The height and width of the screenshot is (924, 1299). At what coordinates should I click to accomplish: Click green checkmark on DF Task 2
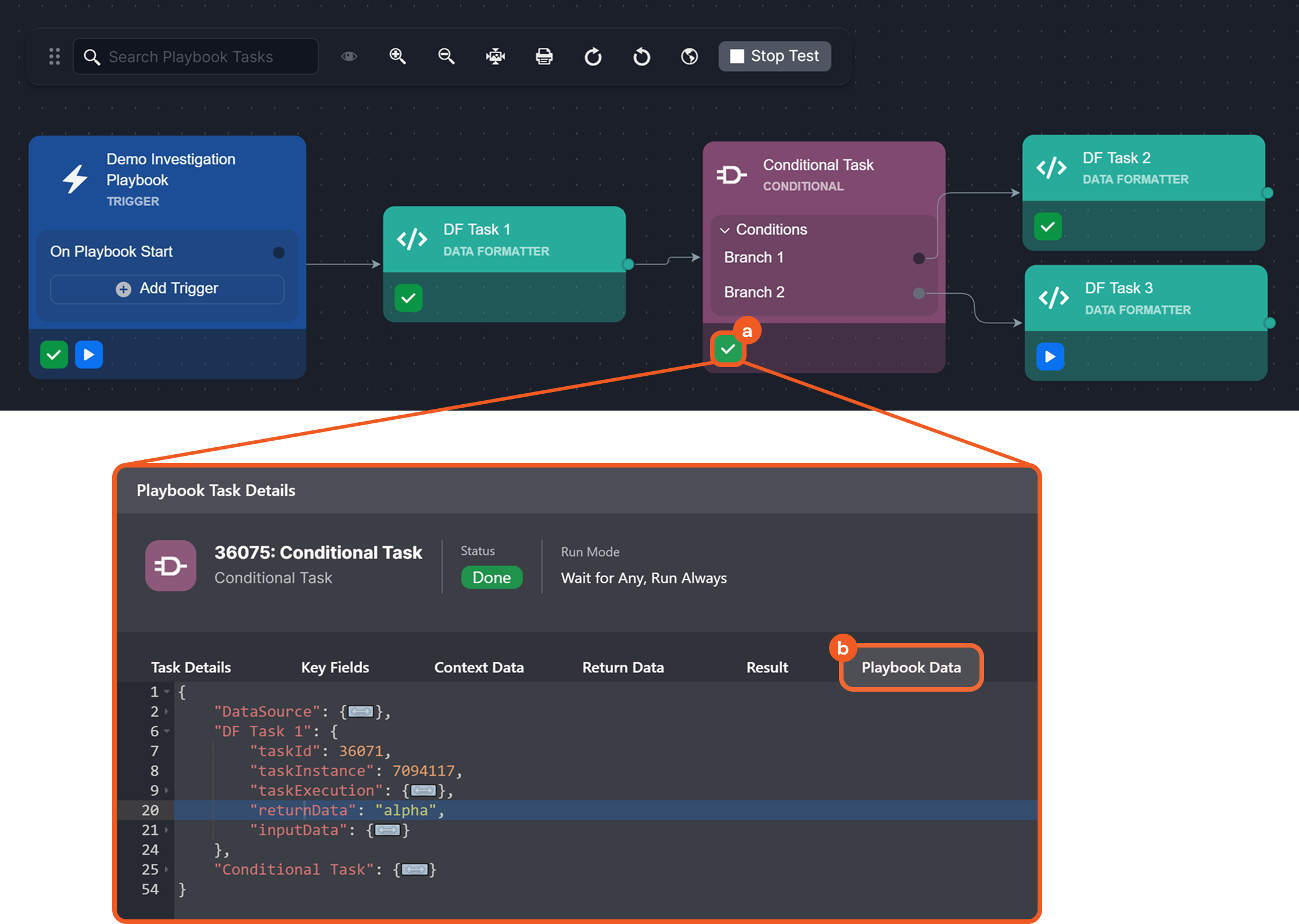tap(1047, 226)
